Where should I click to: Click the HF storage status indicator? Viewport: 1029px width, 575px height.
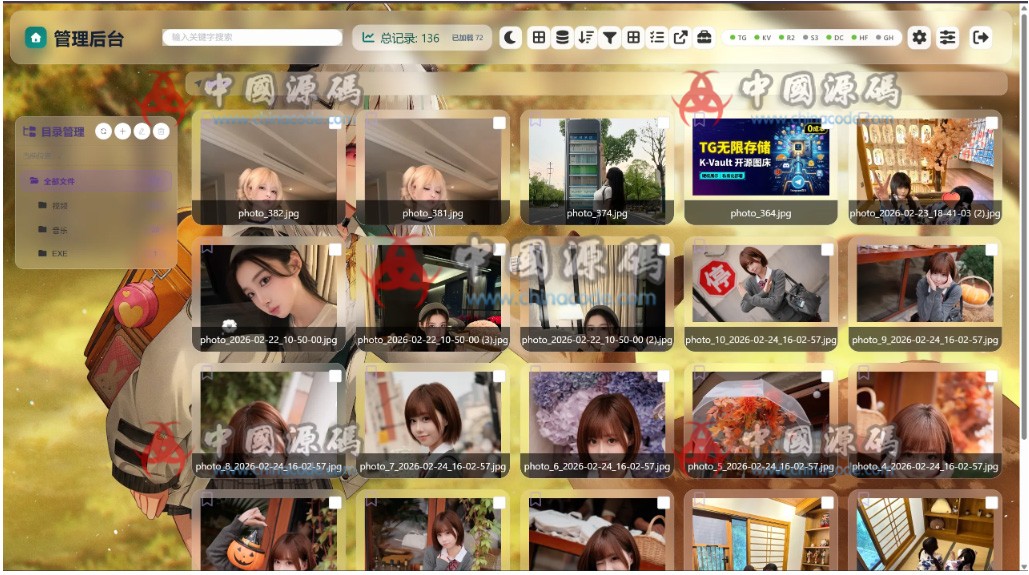coord(860,37)
